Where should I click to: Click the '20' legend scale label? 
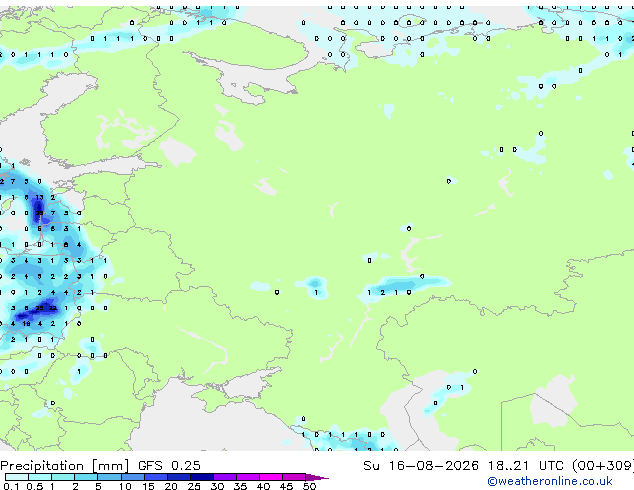[x=171, y=486]
